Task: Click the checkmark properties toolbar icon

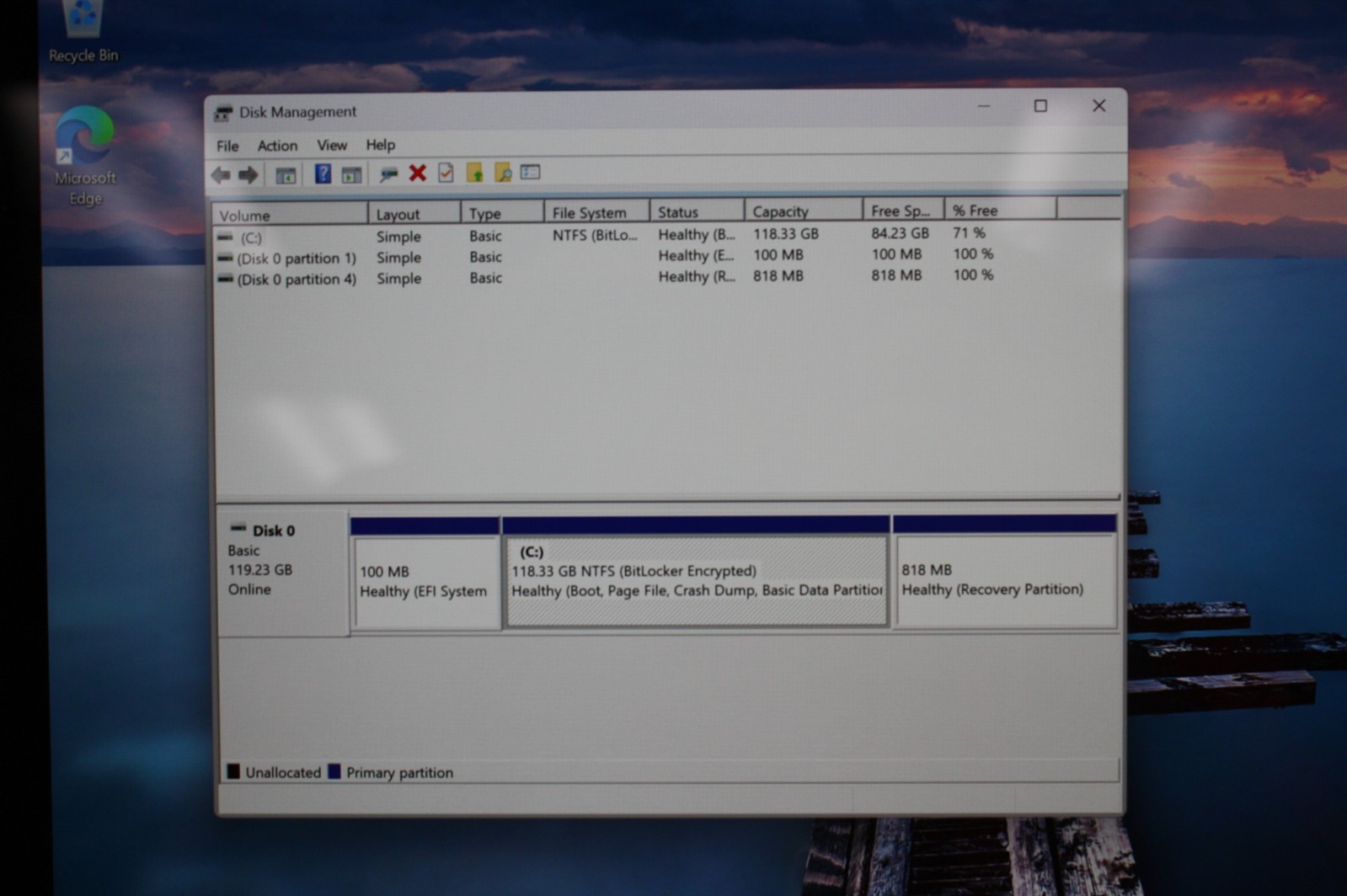Action: [446, 173]
